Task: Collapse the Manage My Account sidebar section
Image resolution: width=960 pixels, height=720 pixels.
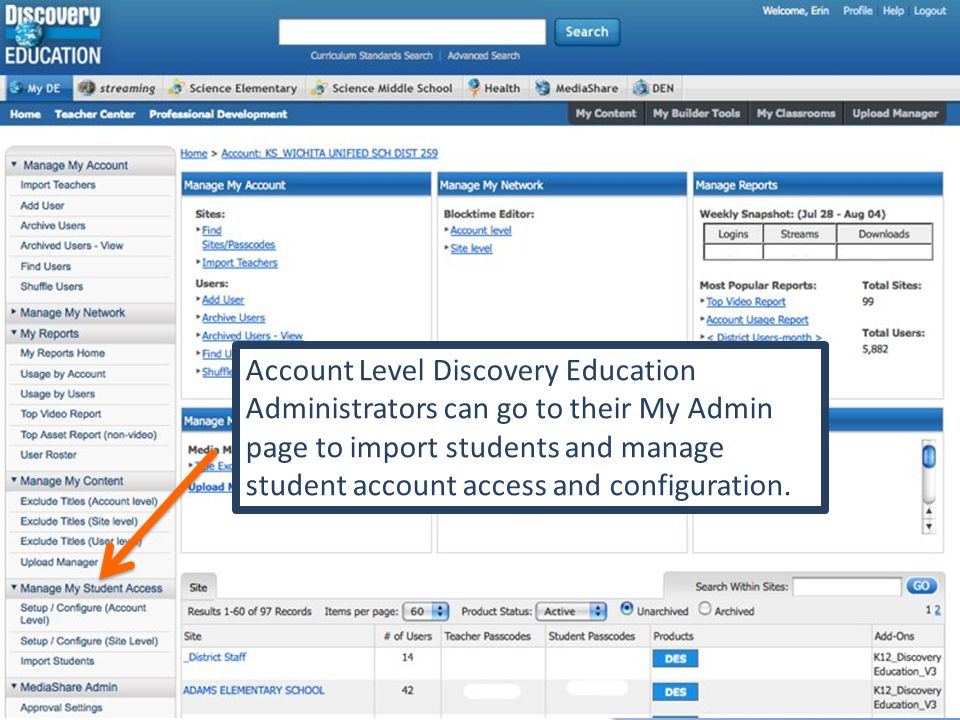Action: [13, 165]
